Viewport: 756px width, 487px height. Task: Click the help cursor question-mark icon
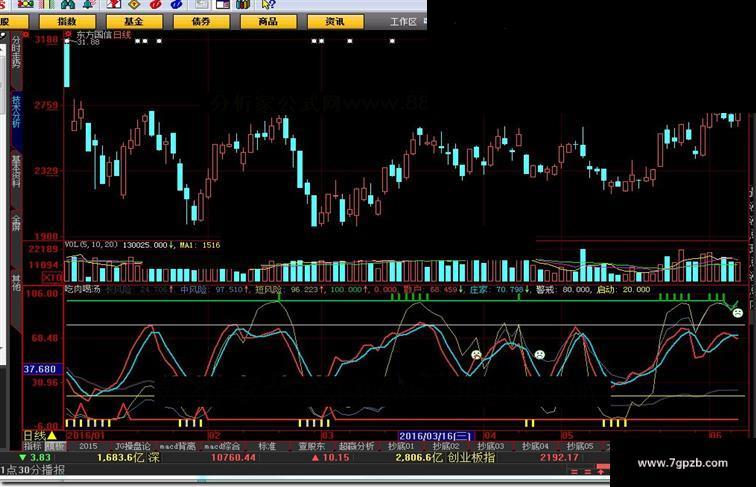point(268,4)
